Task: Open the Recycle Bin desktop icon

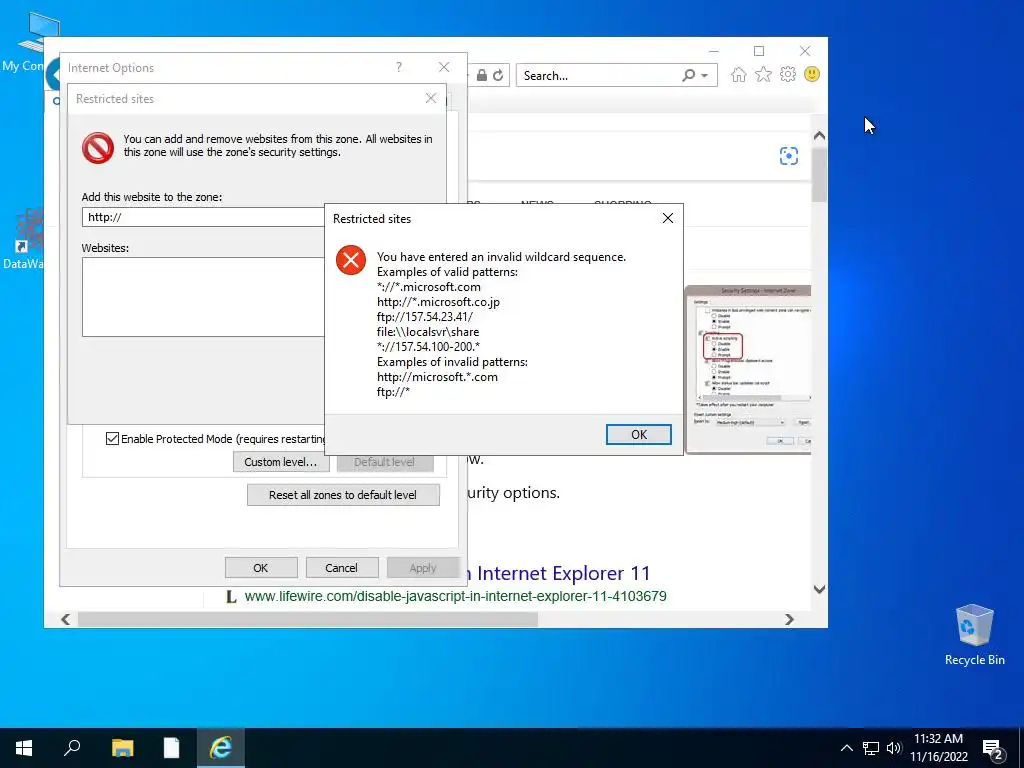Action: pos(974,635)
